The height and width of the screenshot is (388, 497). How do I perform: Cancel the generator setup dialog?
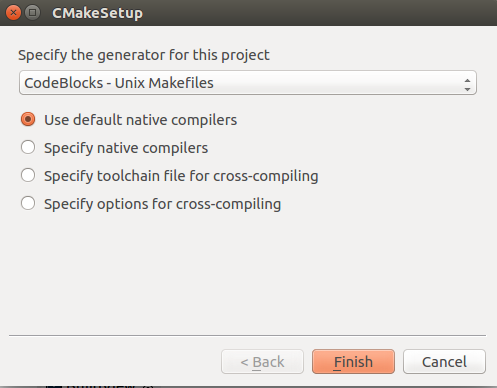444,362
